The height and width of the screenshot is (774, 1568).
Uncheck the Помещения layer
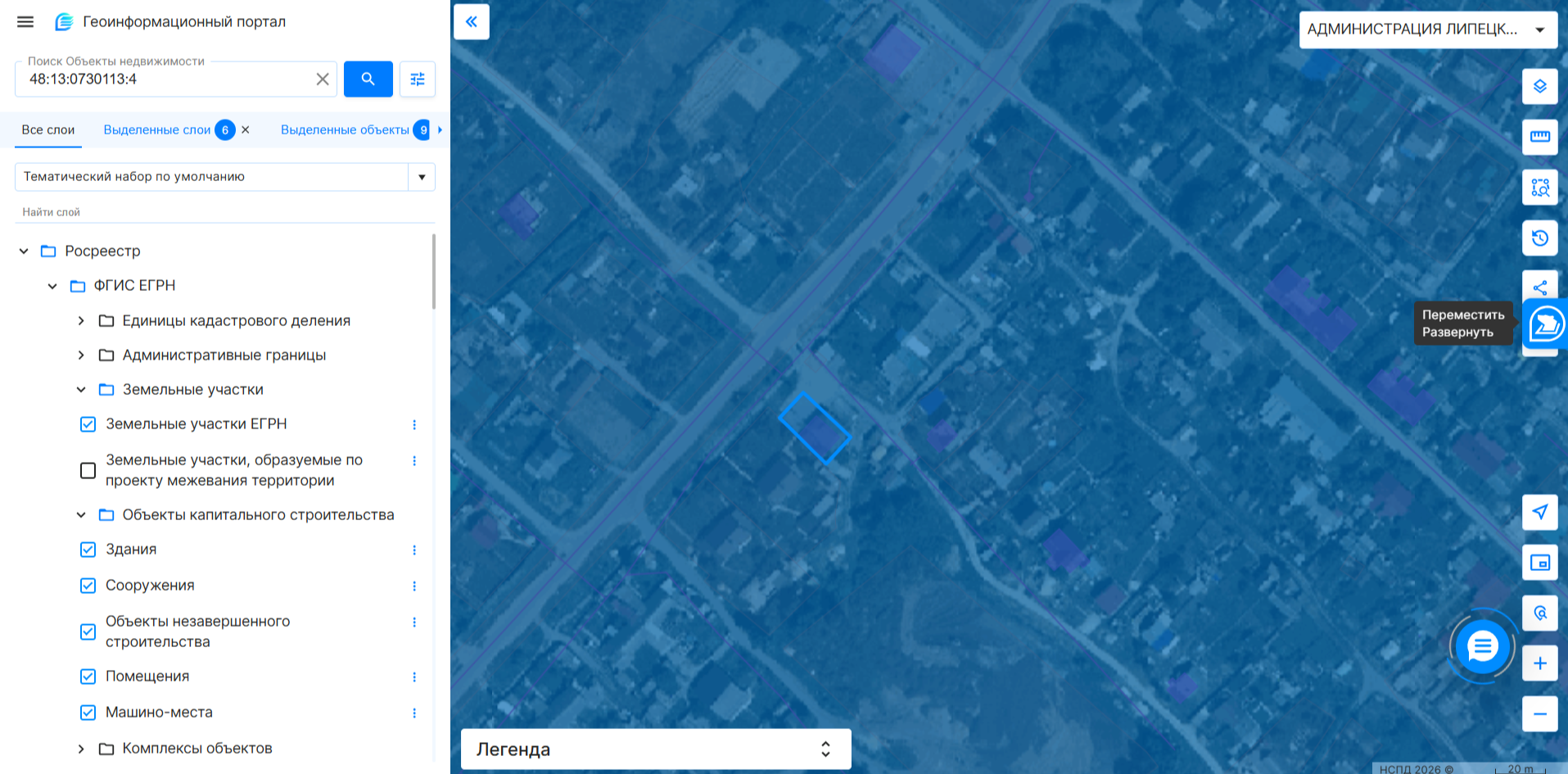[x=88, y=677]
